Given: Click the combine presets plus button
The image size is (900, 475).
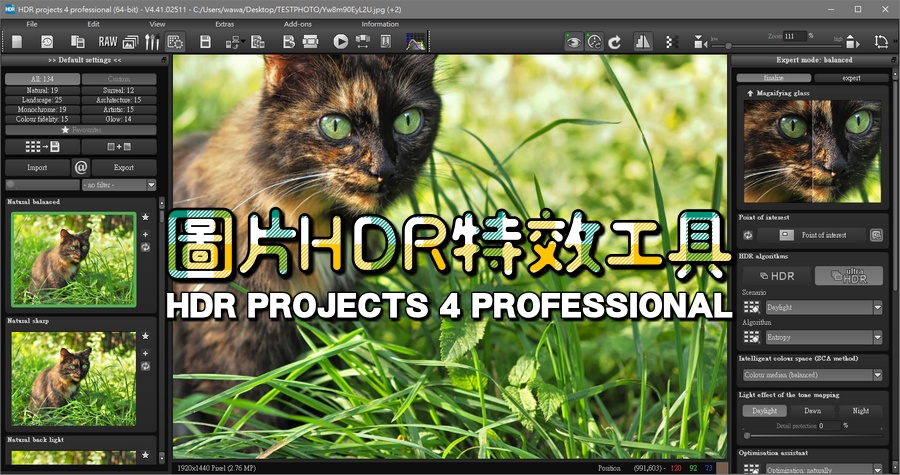Looking at the screenshot, I should click(119, 147).
